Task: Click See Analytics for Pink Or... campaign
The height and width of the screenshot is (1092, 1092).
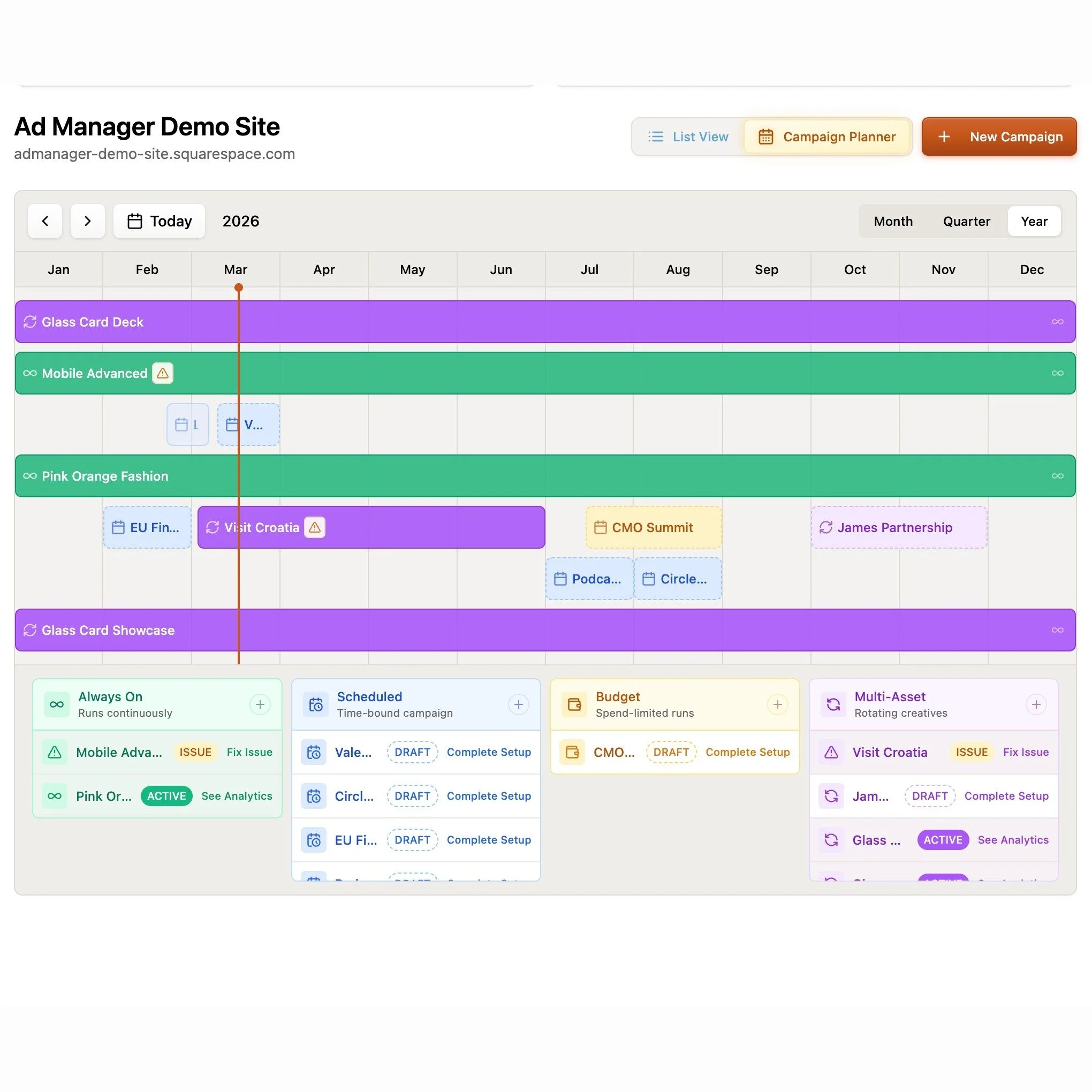Action: (x=237, y=796)
